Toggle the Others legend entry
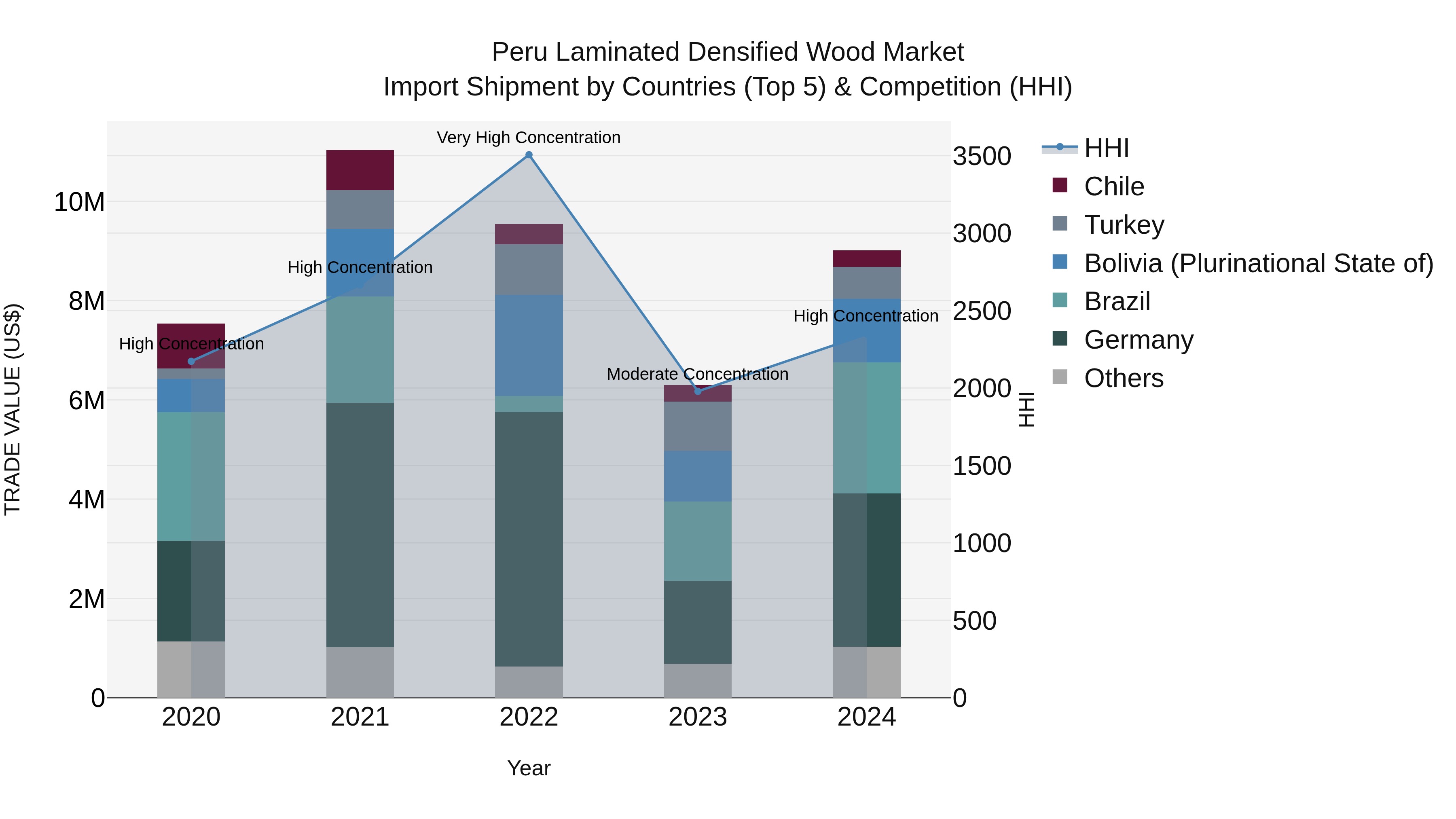Image resolution: width=1456 pixels, height=819 pixels. pyautogui.click(x=1108, y=378)
